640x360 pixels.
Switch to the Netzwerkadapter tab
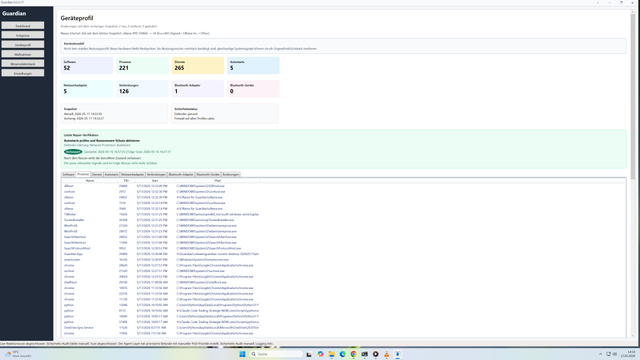133,174
